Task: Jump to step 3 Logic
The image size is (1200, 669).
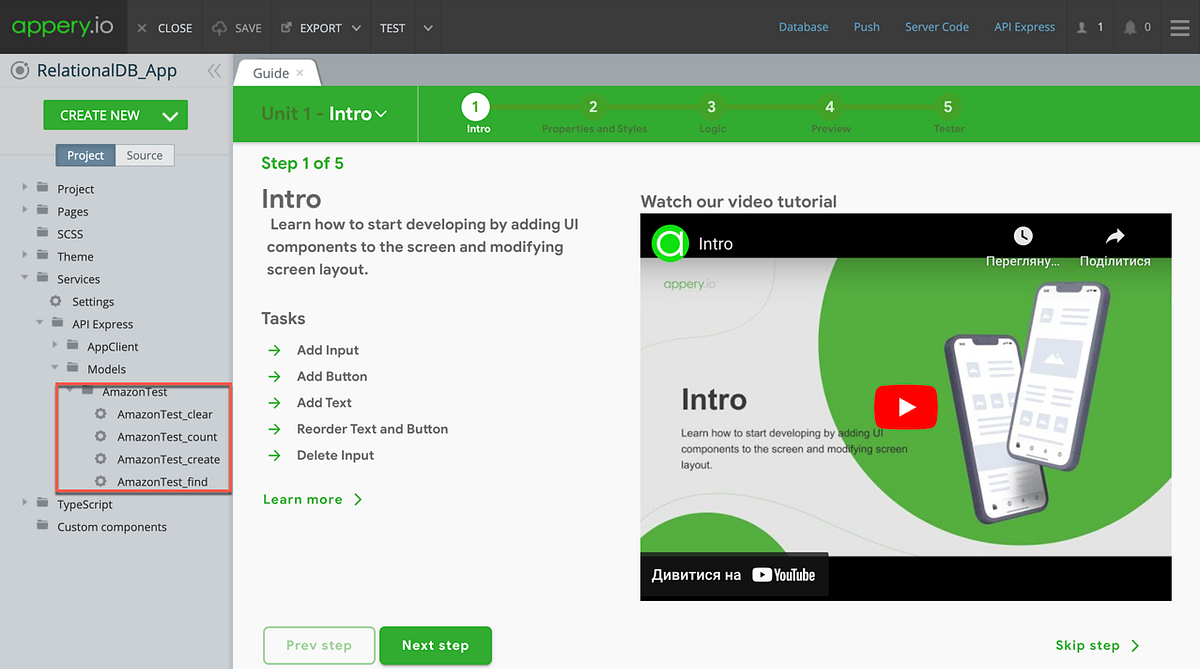Action: pyautogui.click(x=711, y=105)
